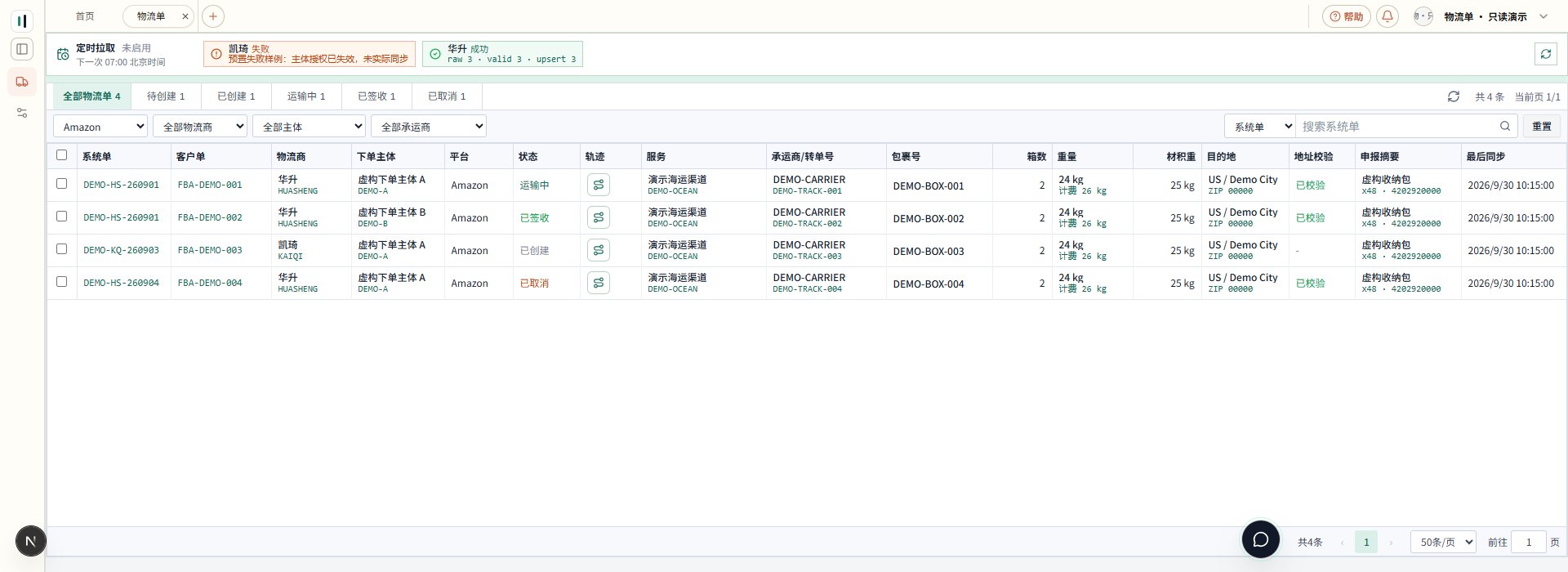Click the 重置 reset button
Image resolution: width=1568 pixels, height=572 pixels.
(x=1542, y=127)
